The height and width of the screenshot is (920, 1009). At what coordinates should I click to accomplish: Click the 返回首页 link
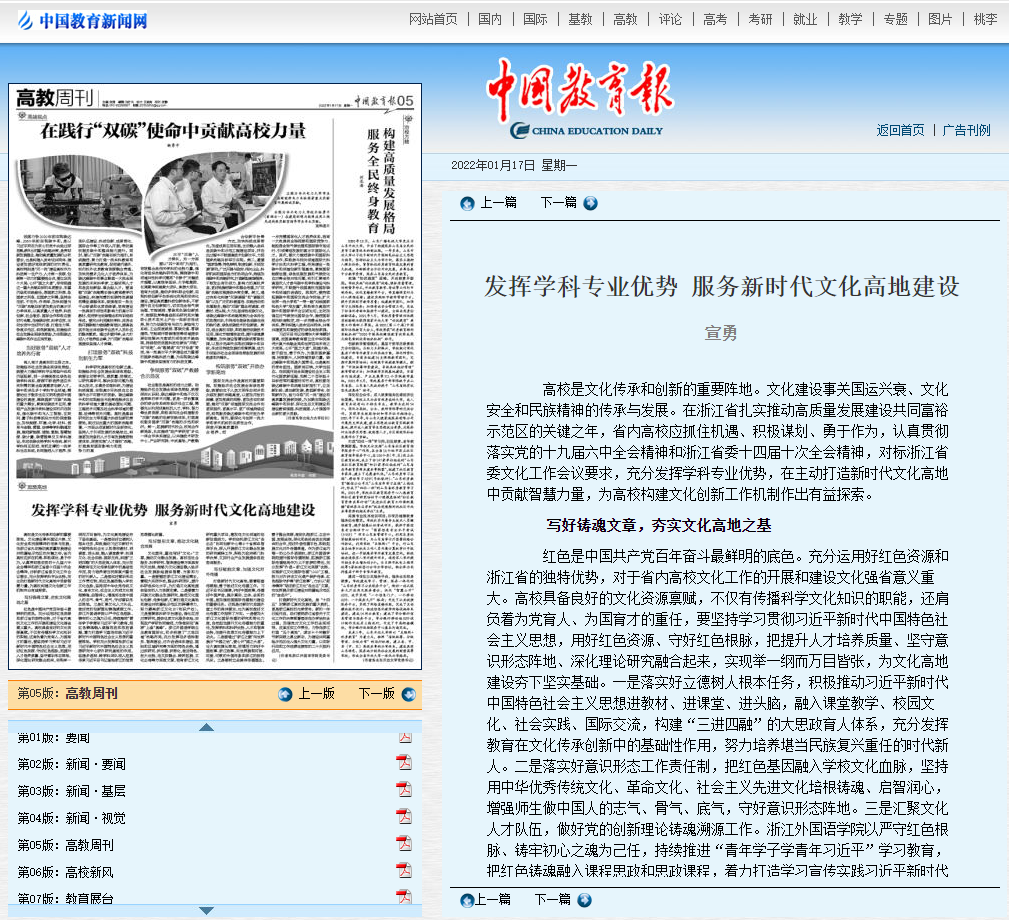click(900, 130)
